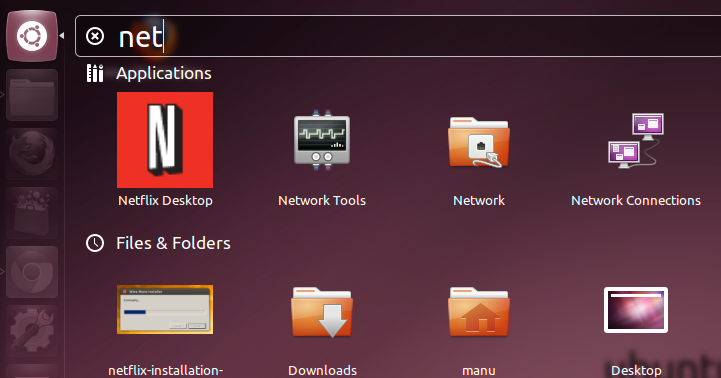Select the 'Network Connections' label
The width and height of the screenshot is (721, 378).
636,200
